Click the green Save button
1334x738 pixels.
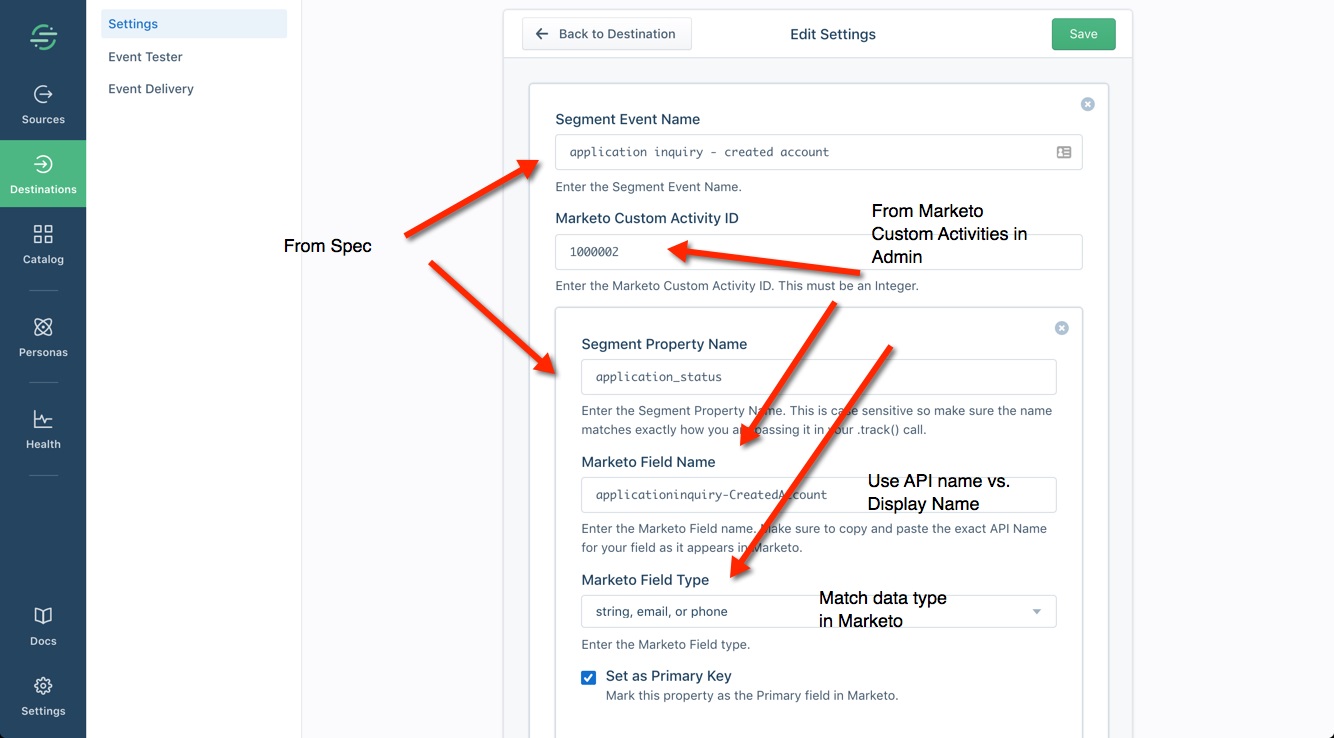(1083, 34)
